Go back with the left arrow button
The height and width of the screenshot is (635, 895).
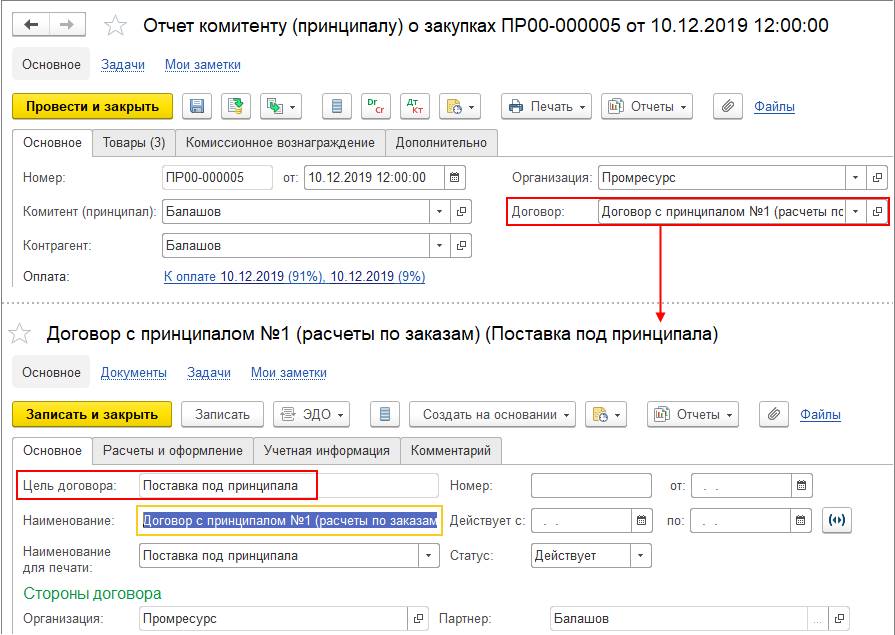point(31,25)
